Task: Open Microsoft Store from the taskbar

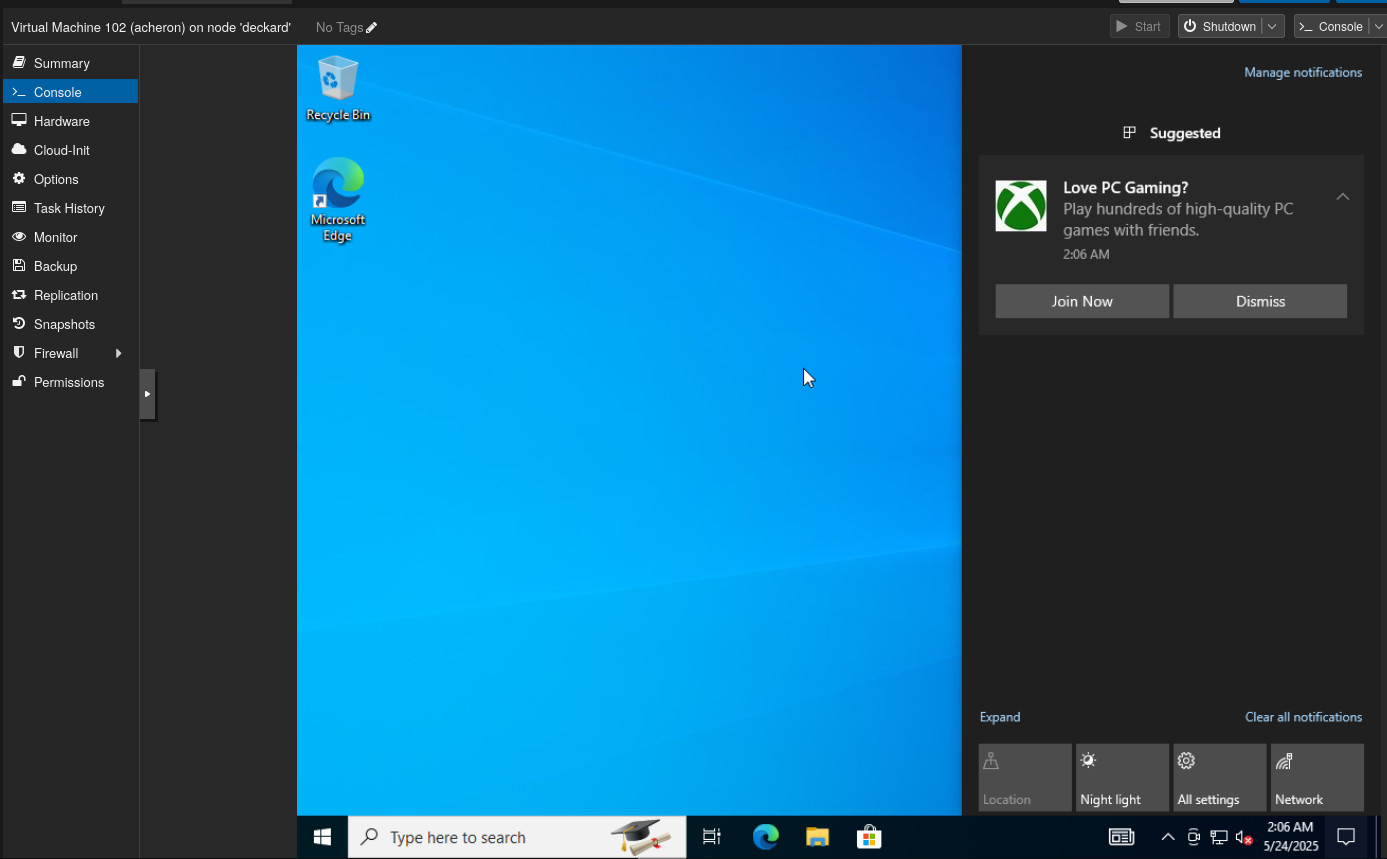Action: click(x=869, y=837)
